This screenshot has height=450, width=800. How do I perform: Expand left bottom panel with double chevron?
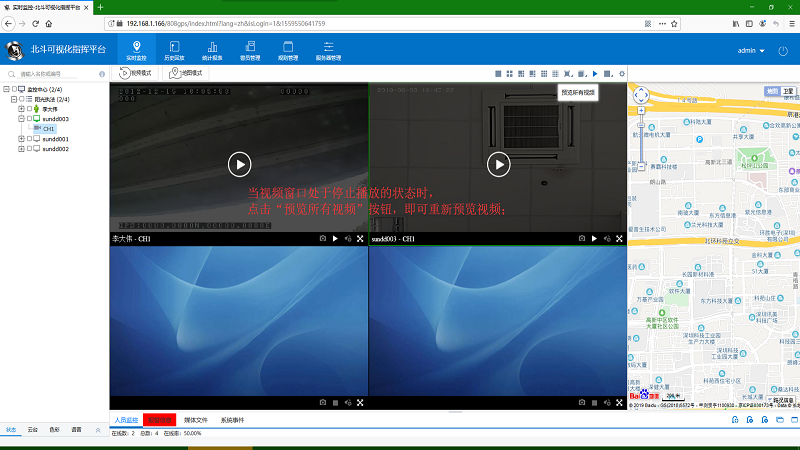[x=98, y=430]
